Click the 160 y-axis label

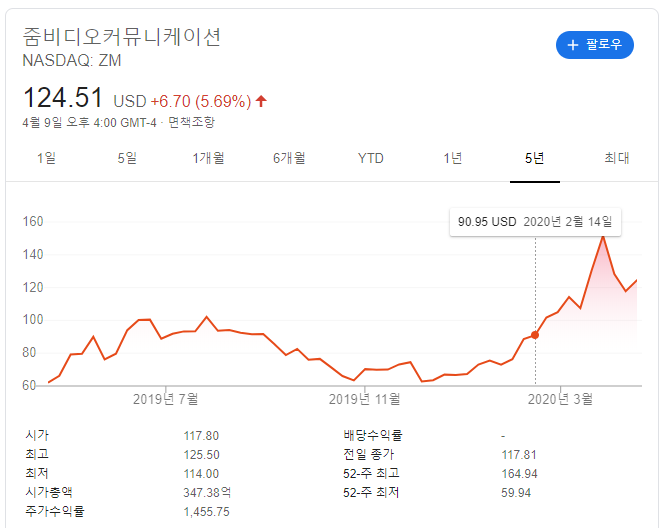(x=33, y=221)
